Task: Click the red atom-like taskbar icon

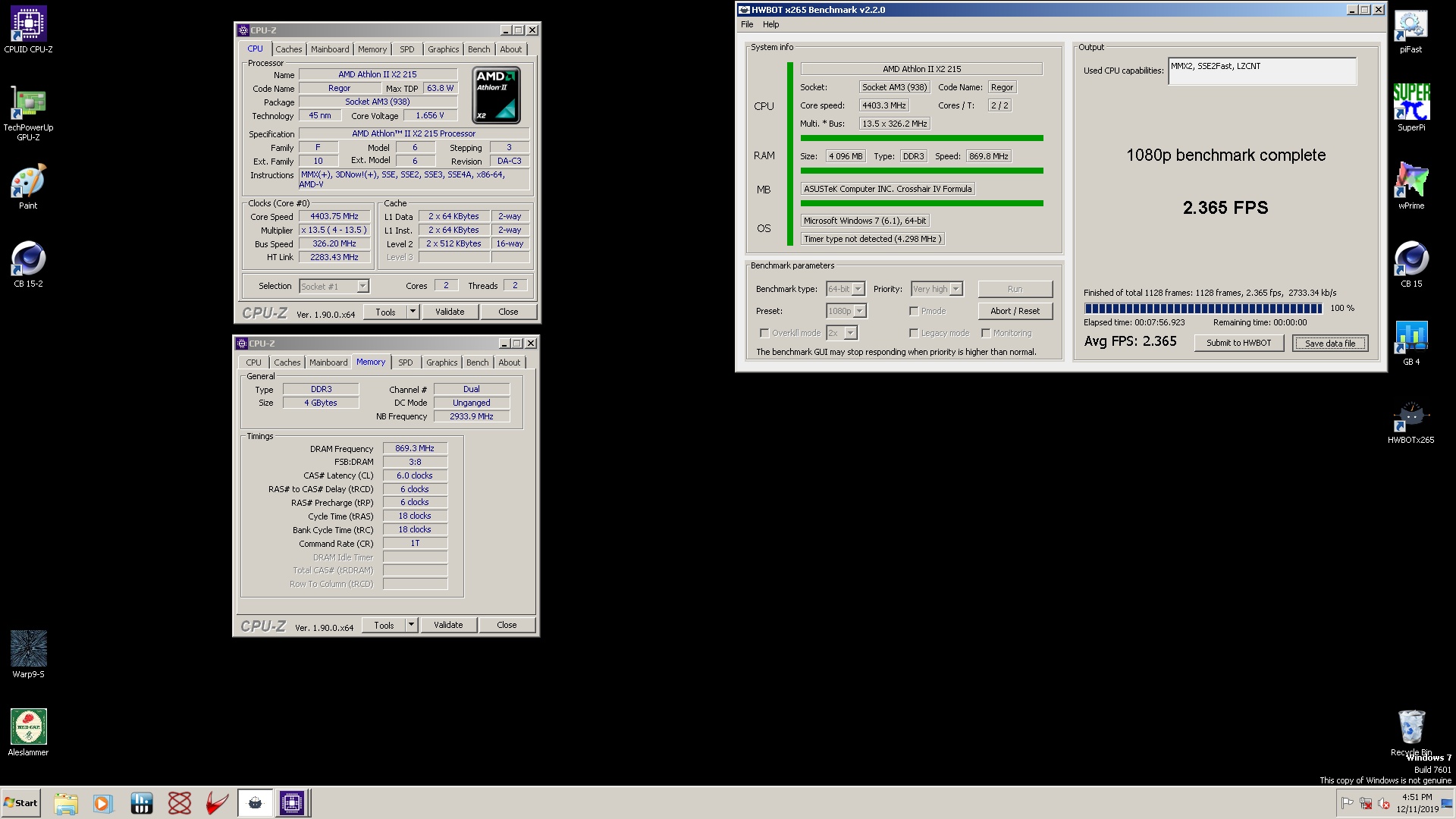Action: 179,803
